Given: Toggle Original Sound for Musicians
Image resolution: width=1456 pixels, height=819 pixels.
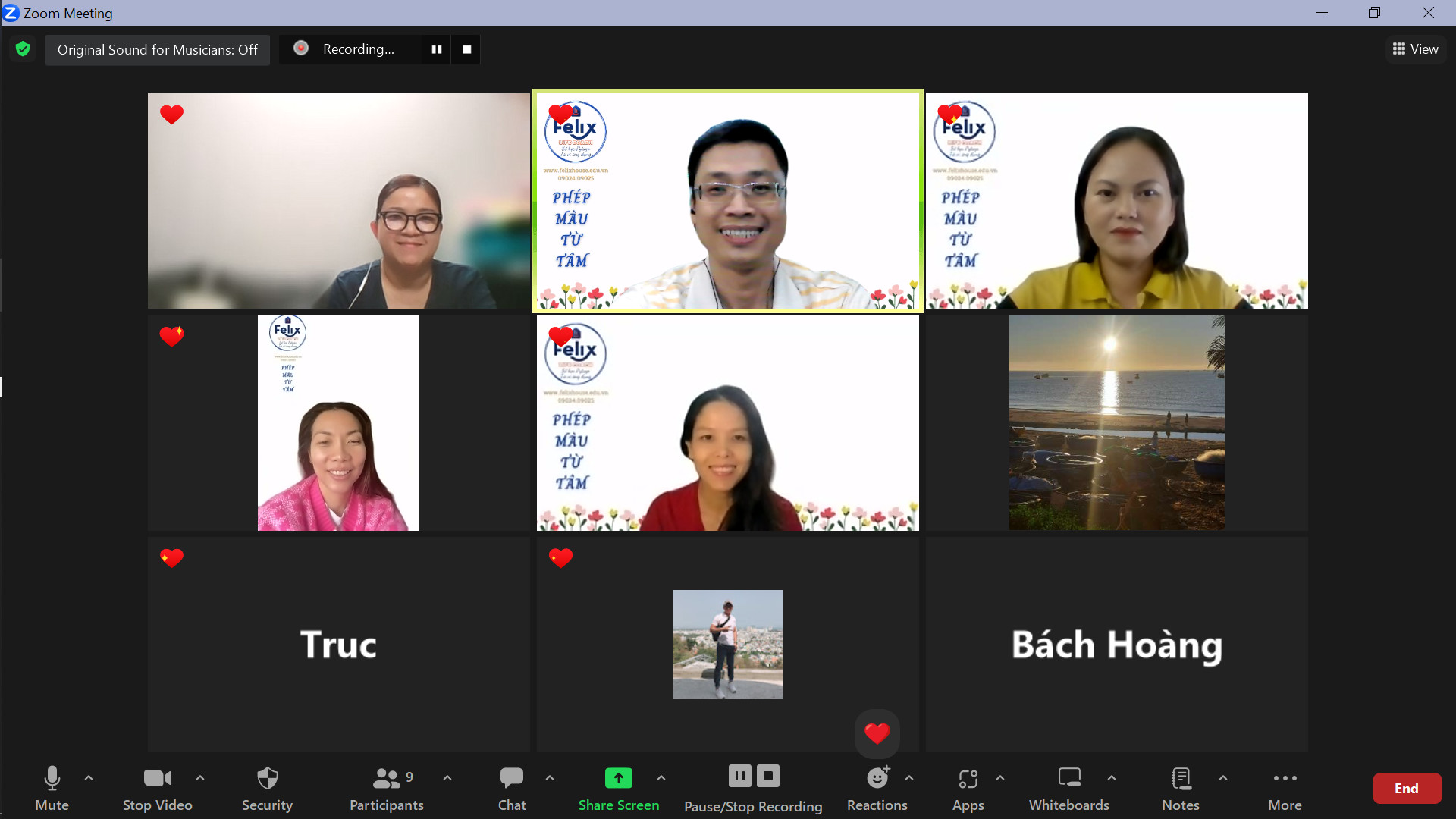Looking at the screenshot, I should (158, 50).
